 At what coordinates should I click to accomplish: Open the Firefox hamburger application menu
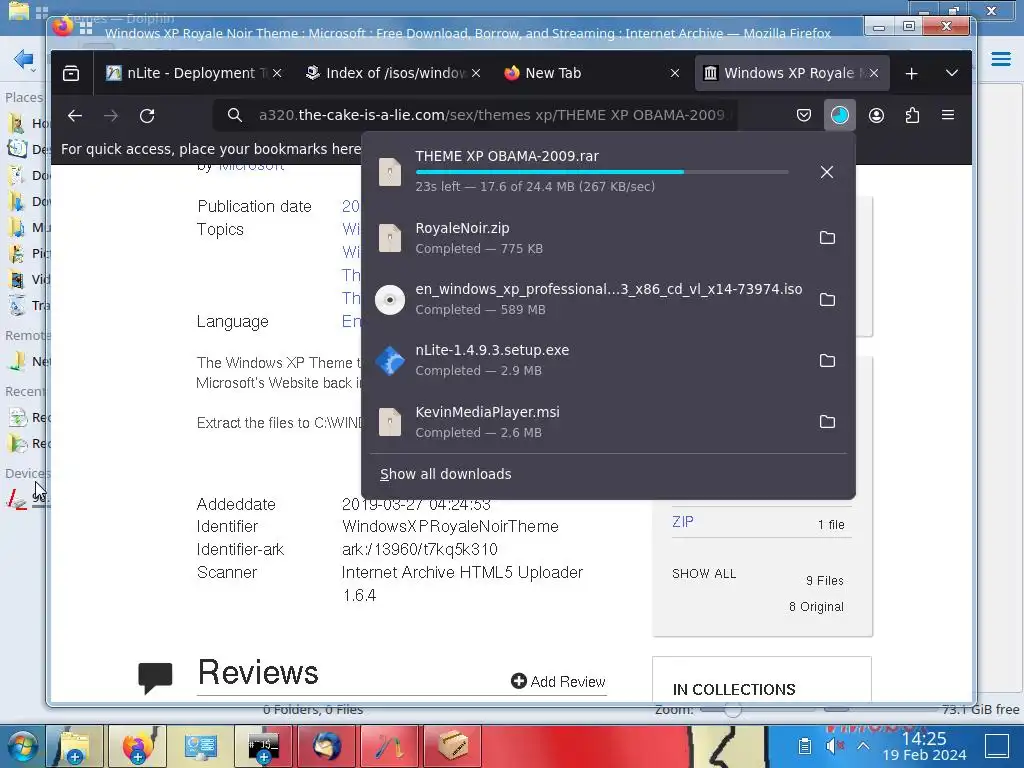point(948,116)
